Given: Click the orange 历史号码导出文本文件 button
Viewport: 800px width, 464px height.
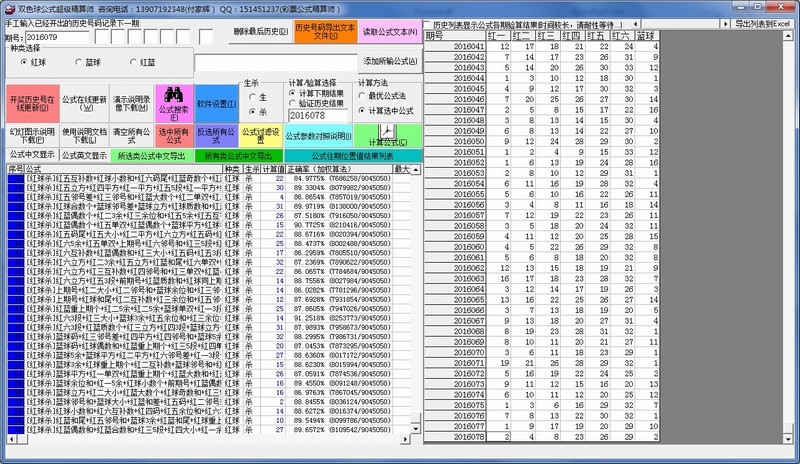Looking at the screenshot, I should [326, 32].
